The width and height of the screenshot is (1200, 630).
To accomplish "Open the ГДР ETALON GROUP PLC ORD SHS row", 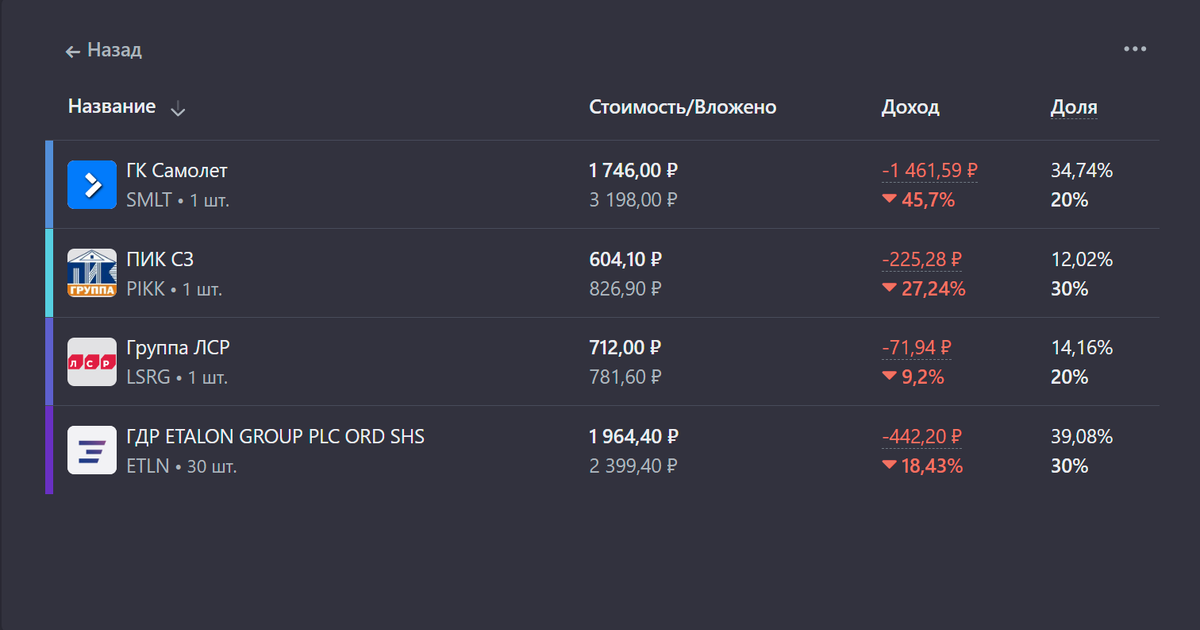I will (275, 437).
